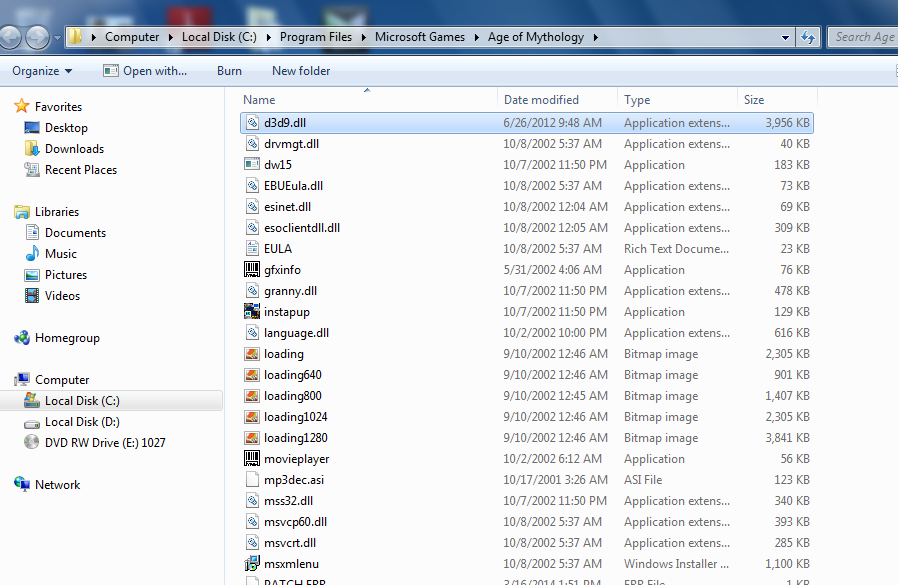Image resolution: width=898 pixels, height=585 pixels.
Task: Select the movieplayer application icon
Action: [252, 459]
